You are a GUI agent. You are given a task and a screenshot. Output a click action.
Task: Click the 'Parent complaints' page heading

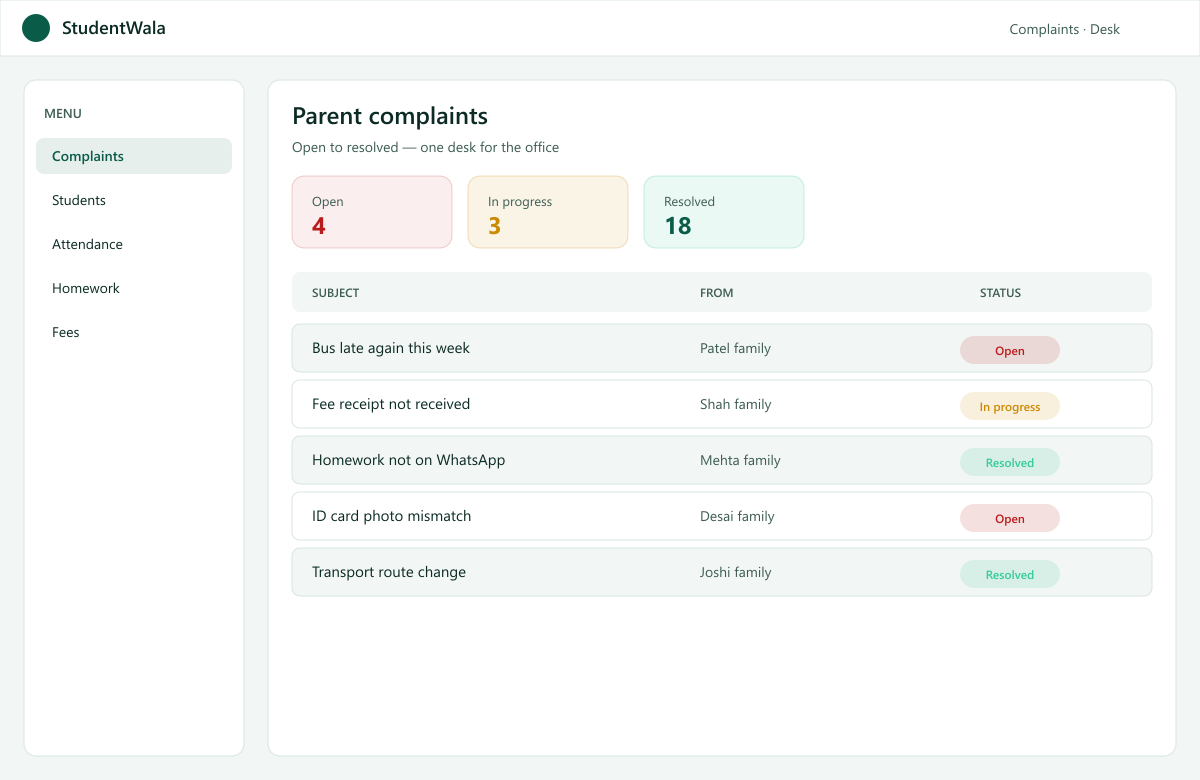[390, 116]
